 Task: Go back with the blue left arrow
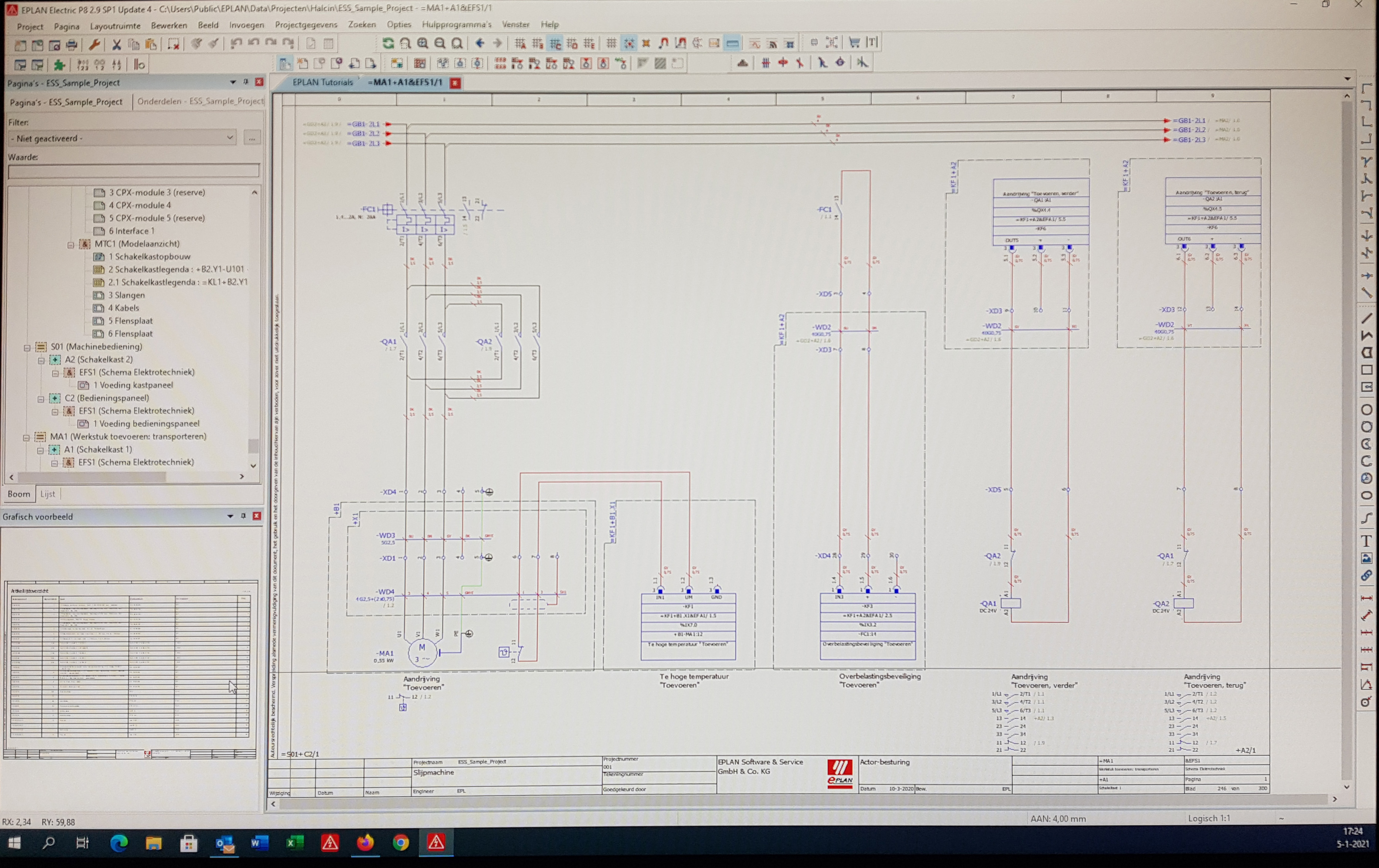pyautogui.click(x=480, y=43)
